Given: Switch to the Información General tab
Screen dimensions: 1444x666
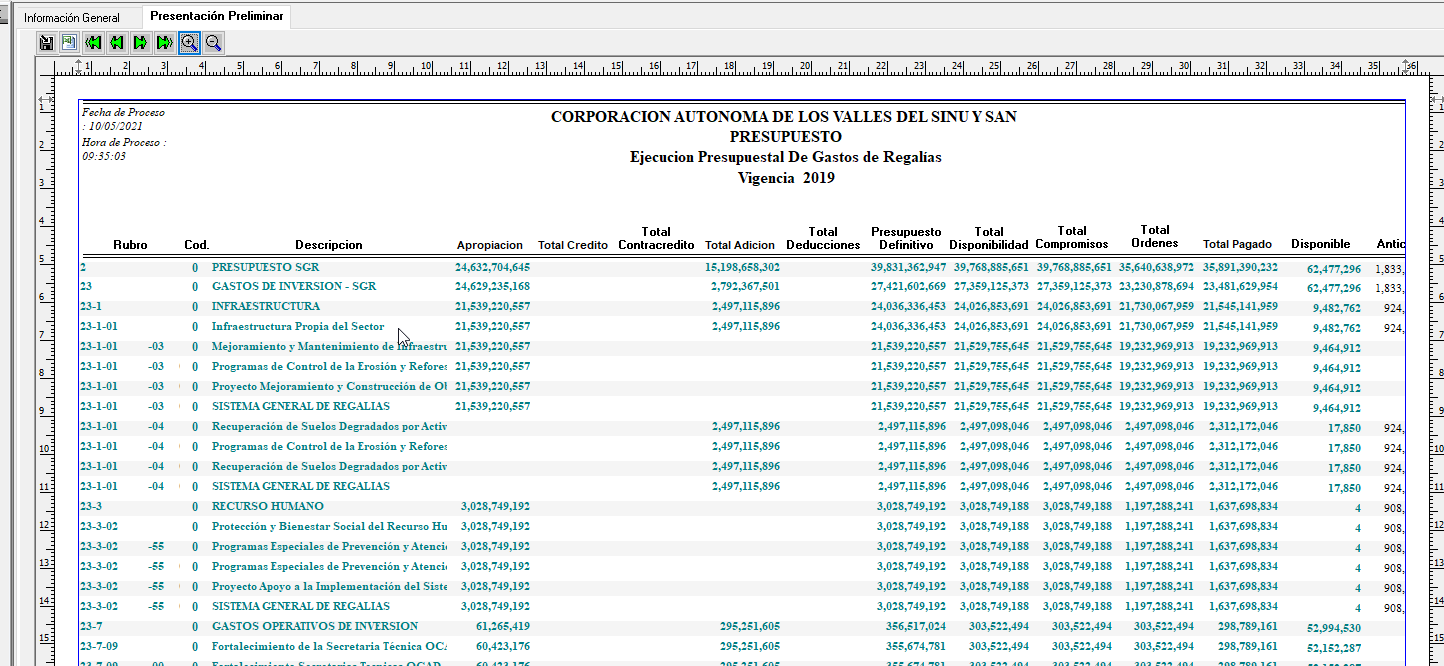Looking at the screenshot, I should (x=72, y=18).
